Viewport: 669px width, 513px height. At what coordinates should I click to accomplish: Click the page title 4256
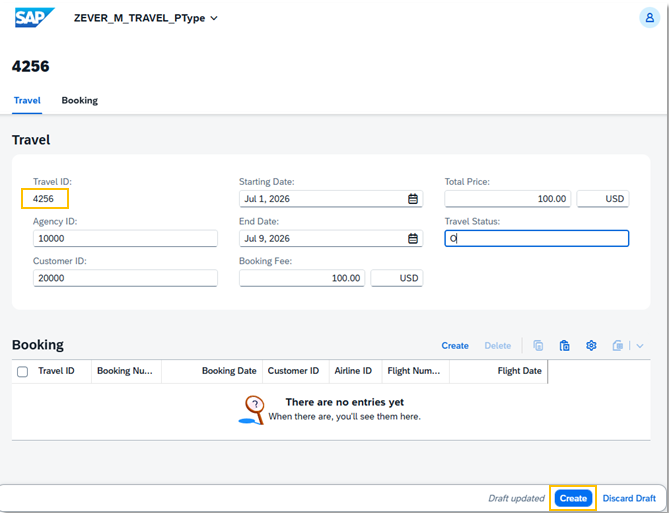coord(31,66)
